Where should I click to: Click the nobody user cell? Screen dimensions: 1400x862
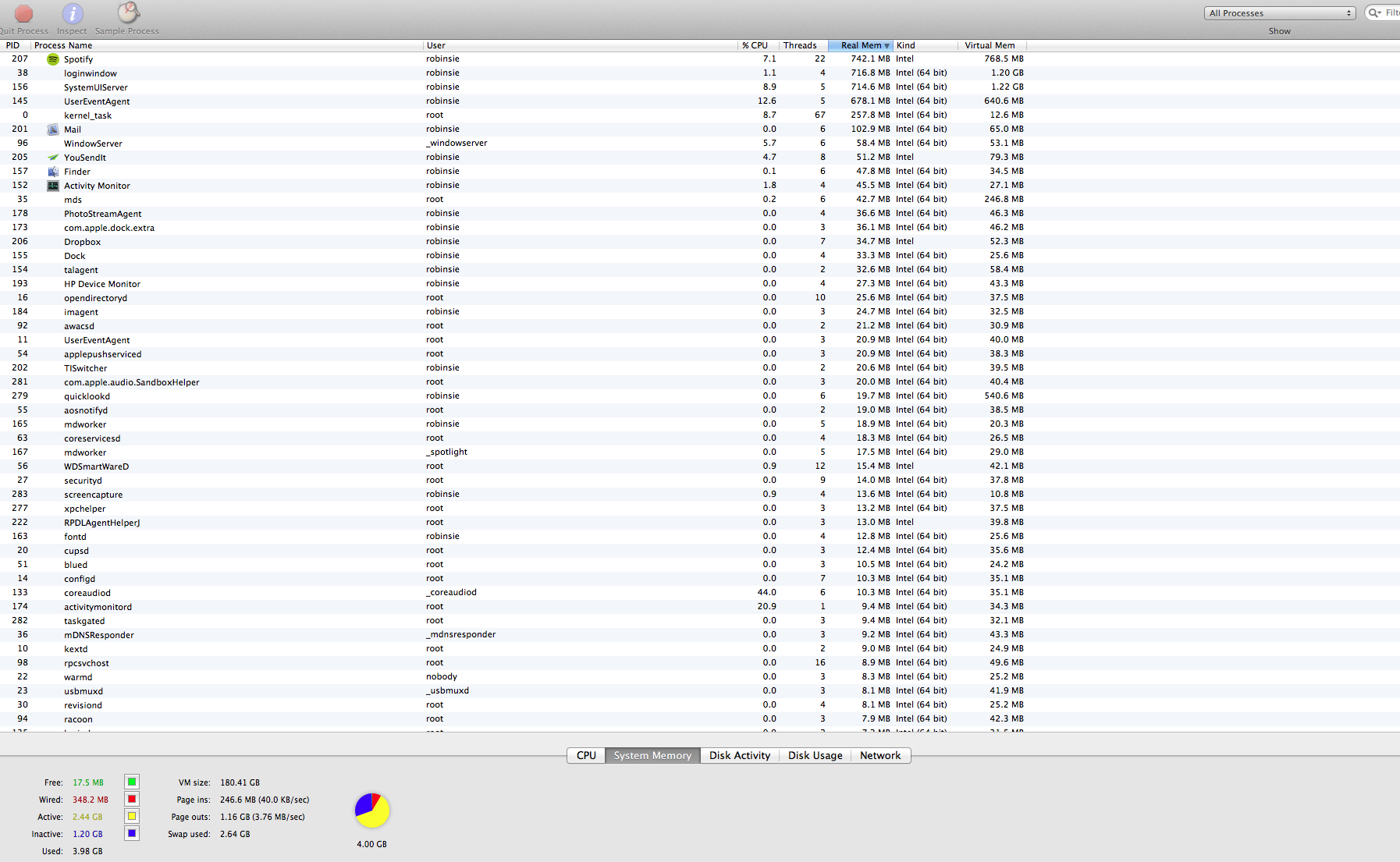click(442, 676)
